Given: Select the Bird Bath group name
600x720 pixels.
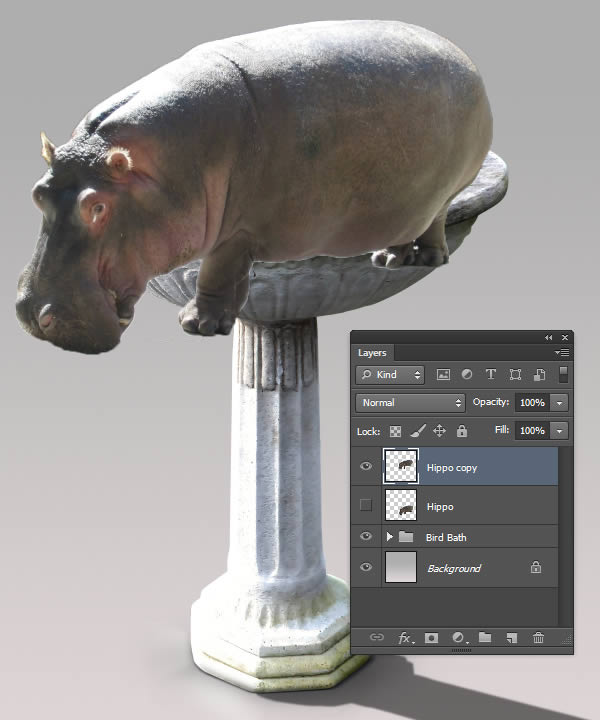Looking at the screenshot, I should click(x=446, y=537).
